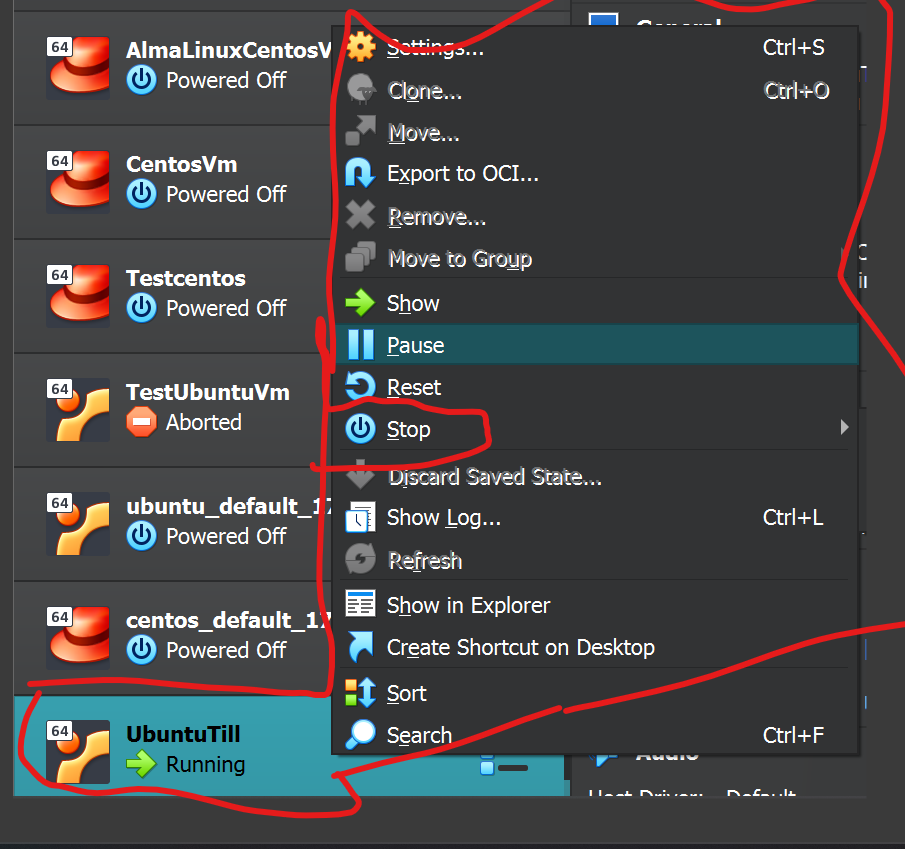Click the Sort icon
Viewport: 905px width, 849px height.
[361, 693]
